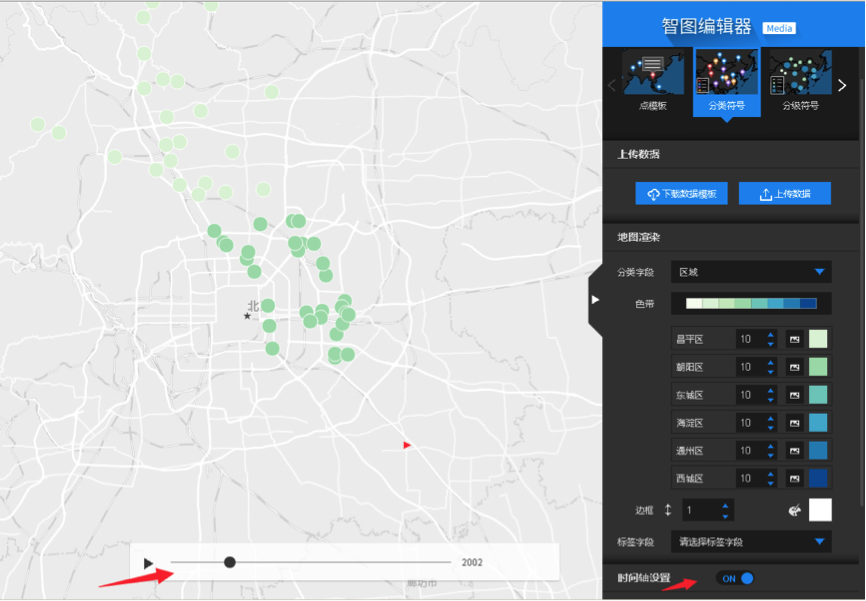This screenshot has width=866, height=601.
Task: Click the red flag marker on map
Action: [407, 445]
